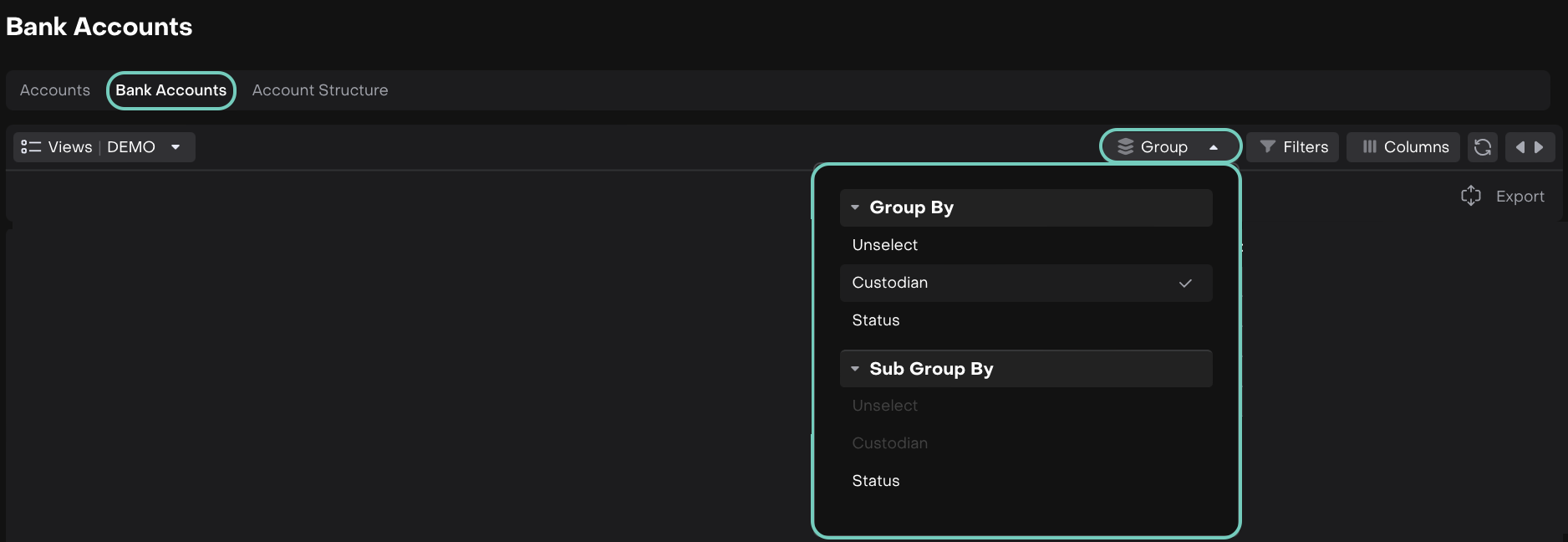
Task: Open the Account Structure tab
Action: (320, 90)
